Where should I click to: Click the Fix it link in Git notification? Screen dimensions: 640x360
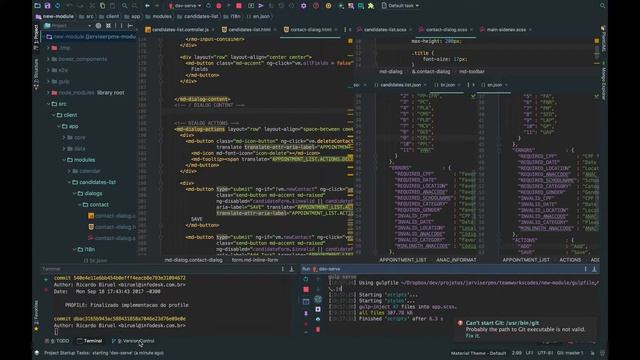click(473, 336)
